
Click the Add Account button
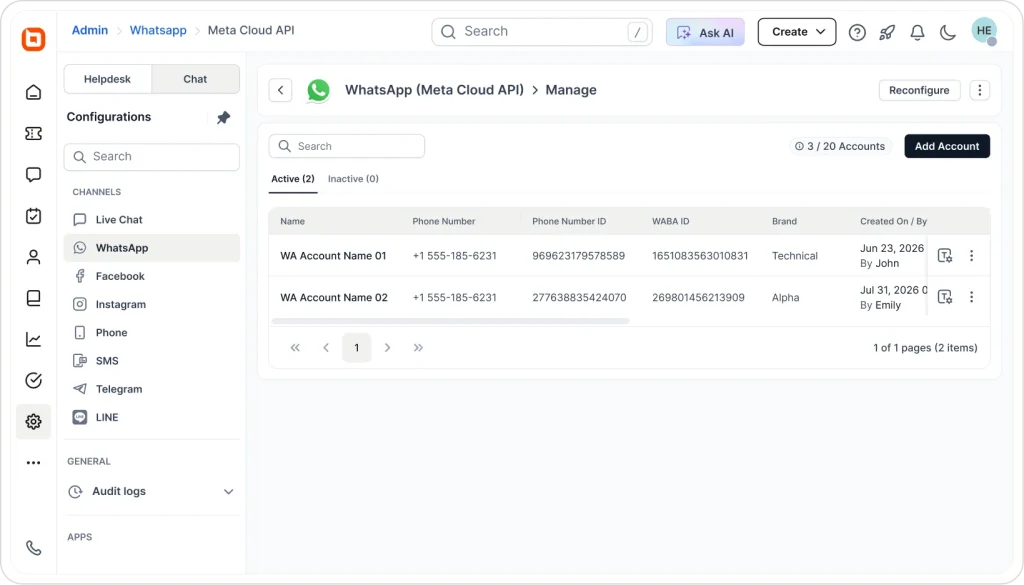coord(947,146)
